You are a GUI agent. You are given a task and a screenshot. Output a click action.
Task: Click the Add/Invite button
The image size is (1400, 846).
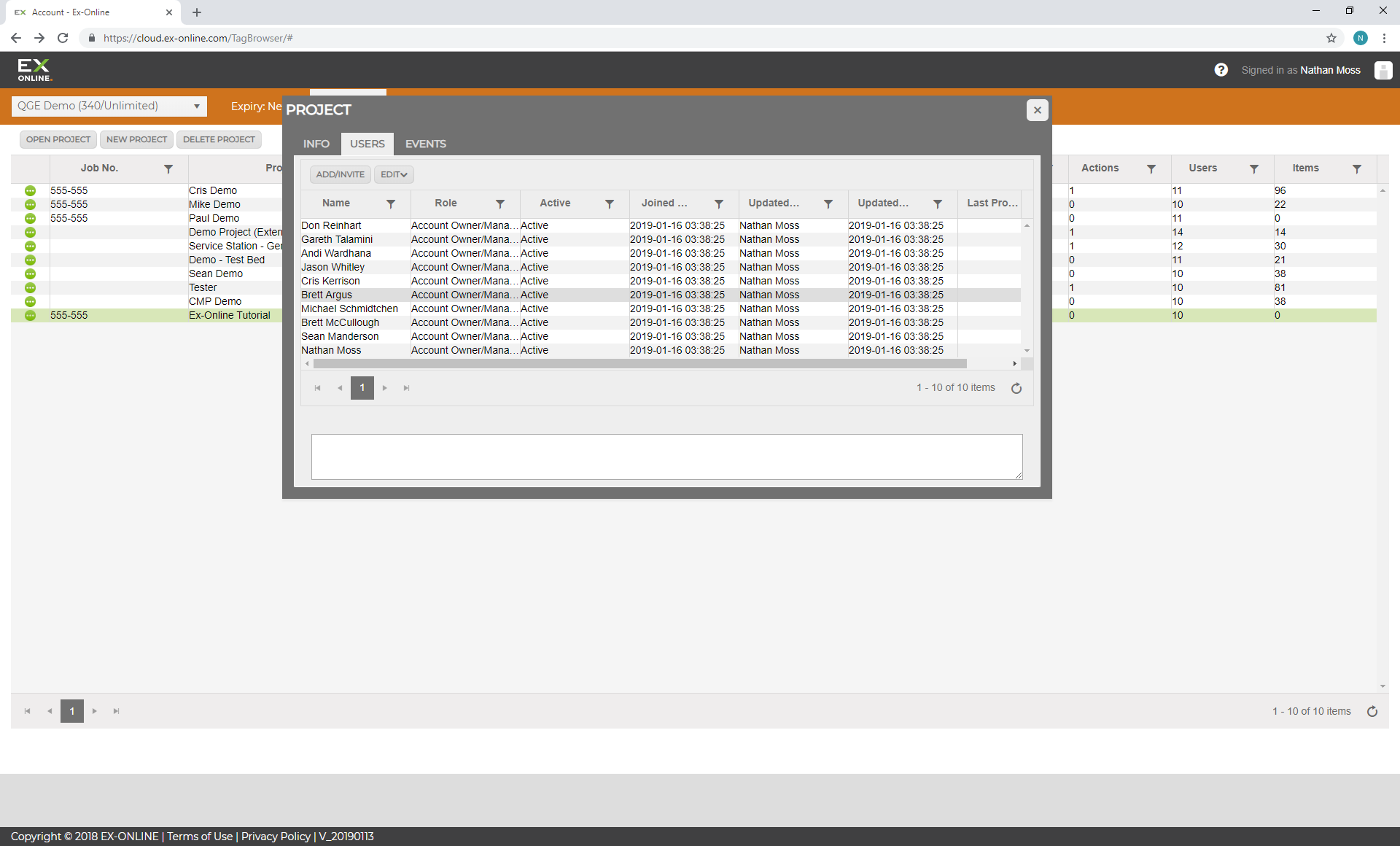[x=340, y=174]
